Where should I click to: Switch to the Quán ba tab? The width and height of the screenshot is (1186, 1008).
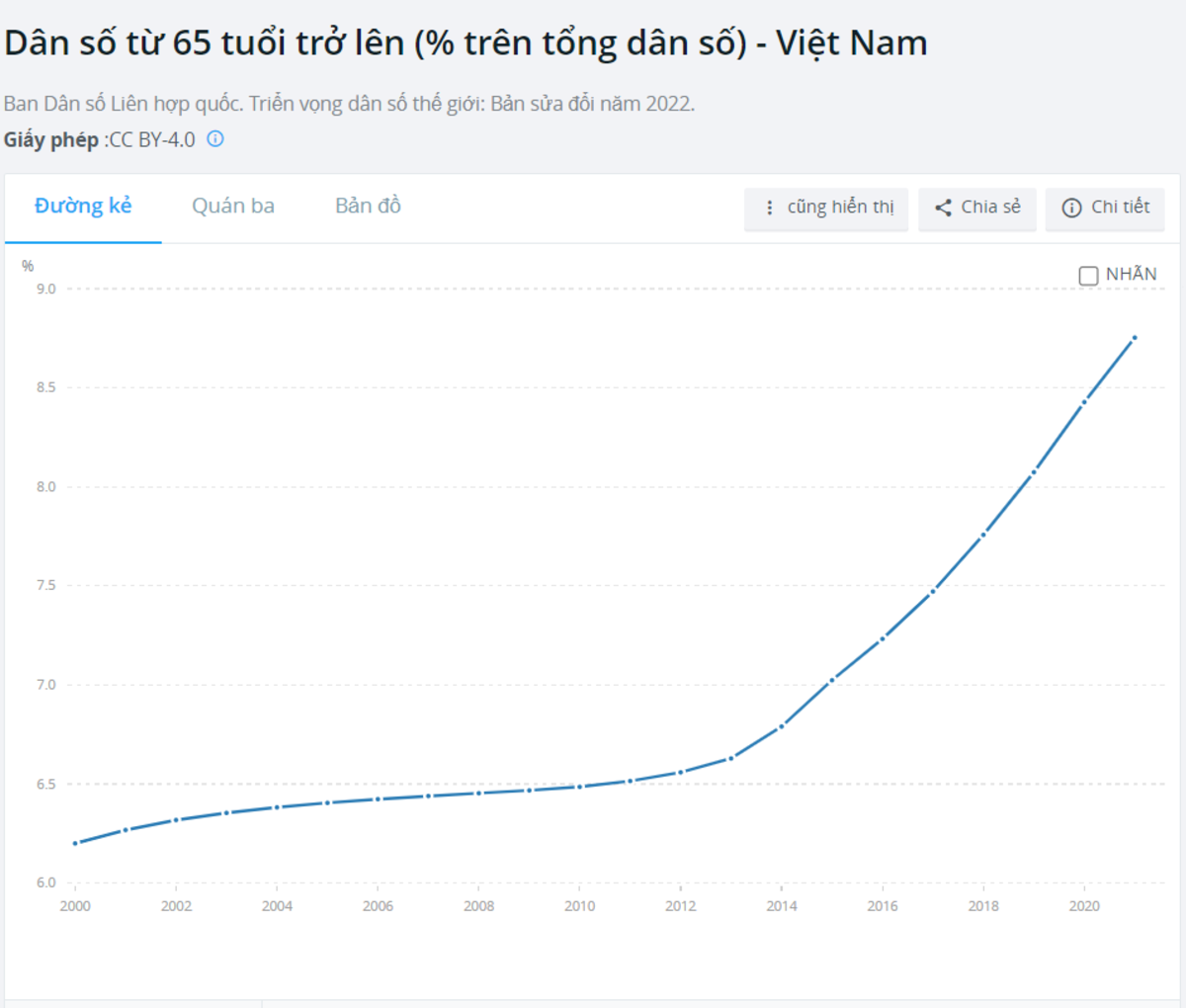233,206
